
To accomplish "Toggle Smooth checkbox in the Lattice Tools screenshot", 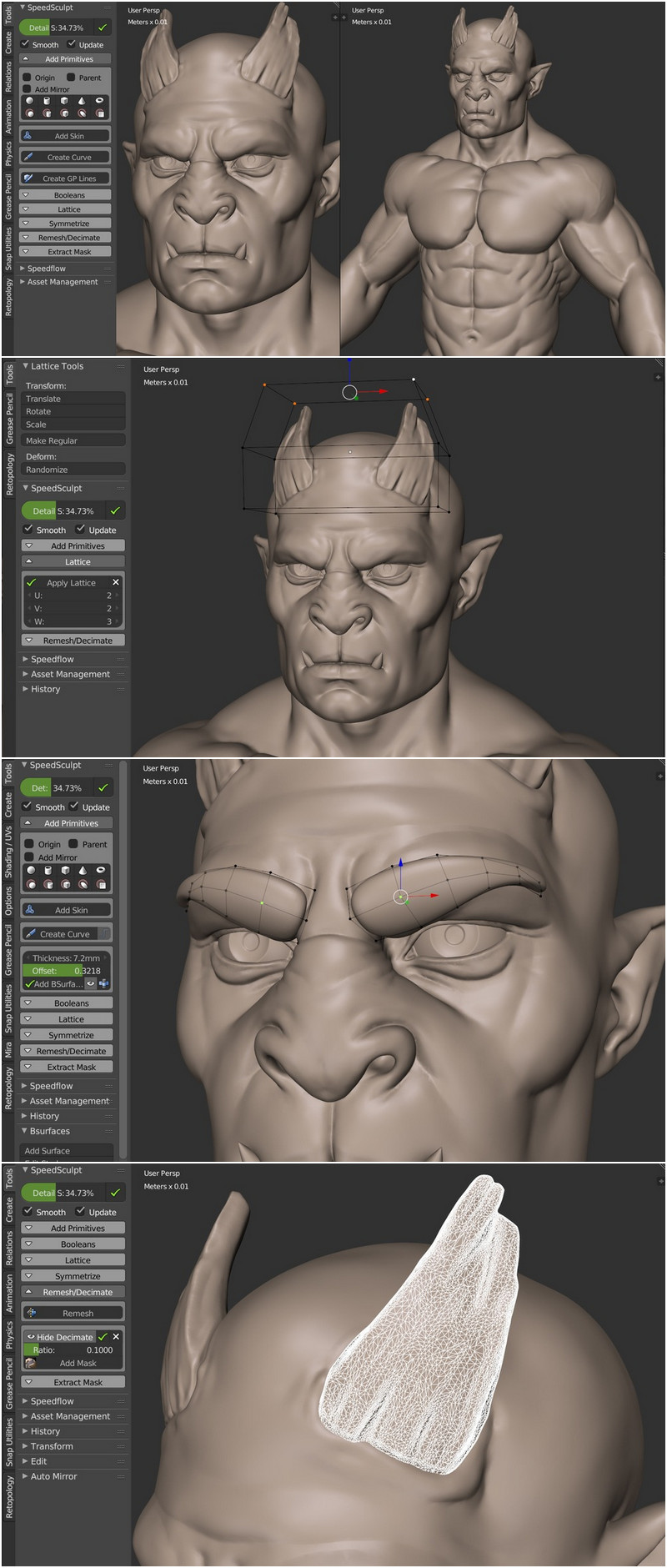I will point(28,530).
